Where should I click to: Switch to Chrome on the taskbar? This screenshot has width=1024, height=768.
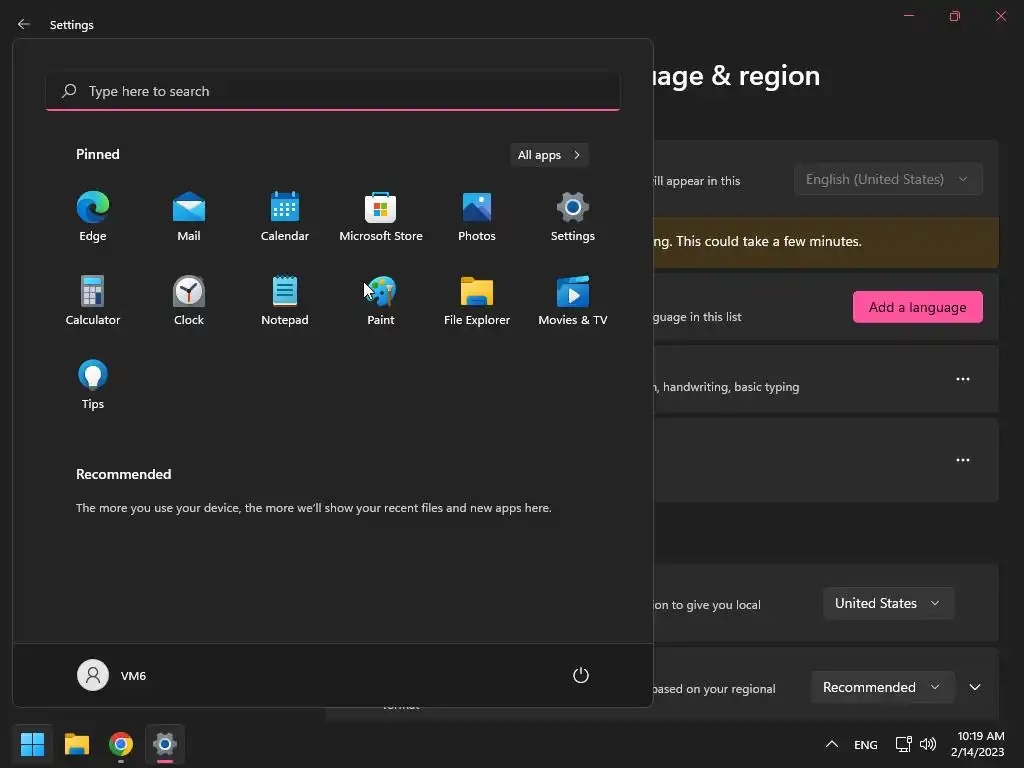[121, 744]
